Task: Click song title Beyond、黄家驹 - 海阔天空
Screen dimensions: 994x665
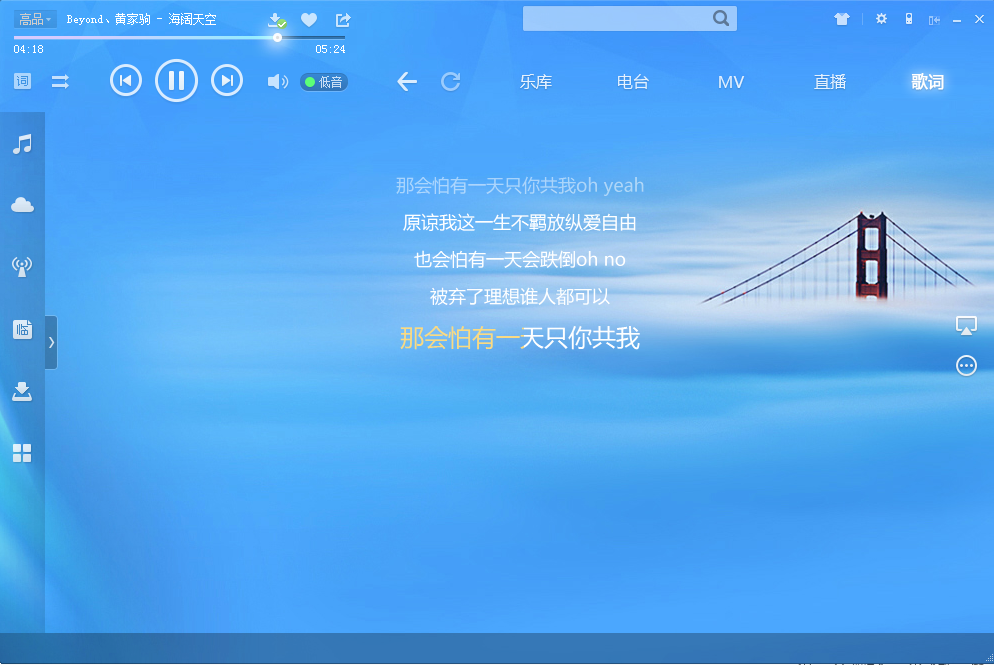Action: tap(141, 20)
